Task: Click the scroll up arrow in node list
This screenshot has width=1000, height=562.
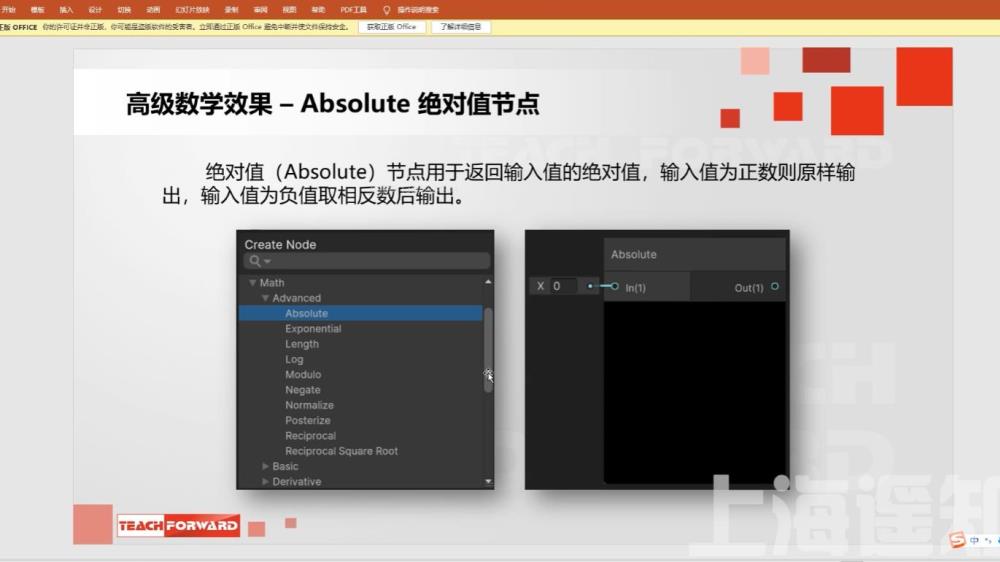Action: pyautogui.click(x=488, y=283)
